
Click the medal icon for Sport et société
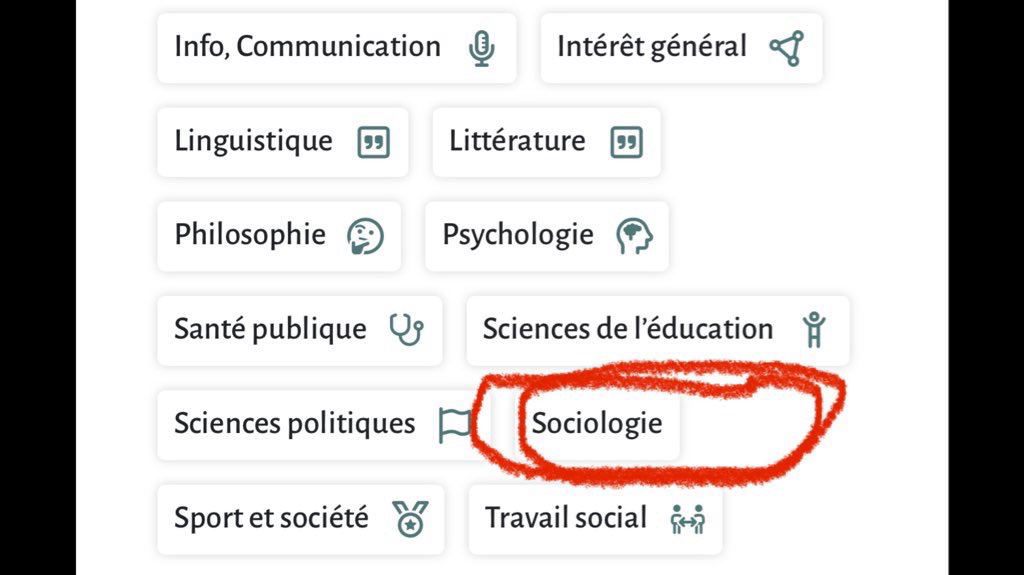click(x=410, y=519)
